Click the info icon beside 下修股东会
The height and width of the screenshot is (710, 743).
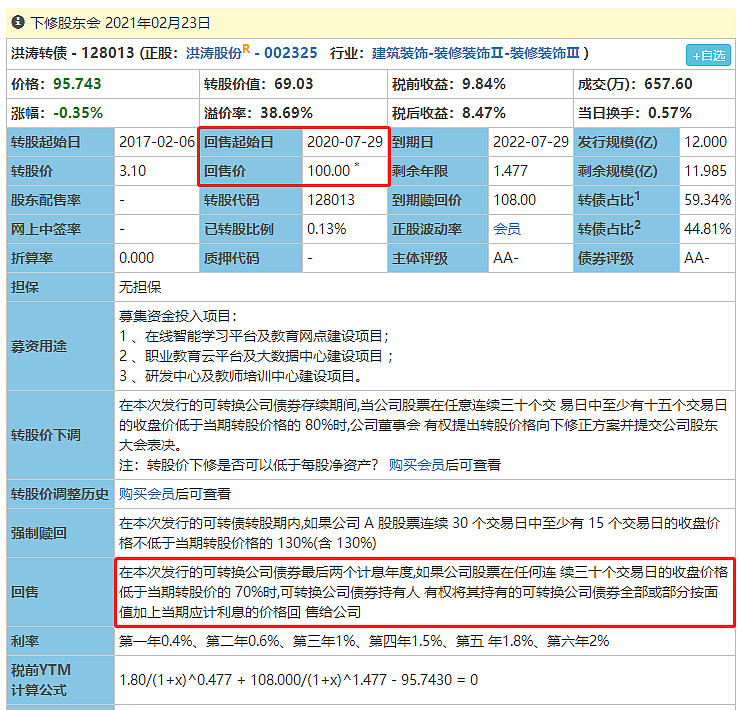click(x=18, y=20)
